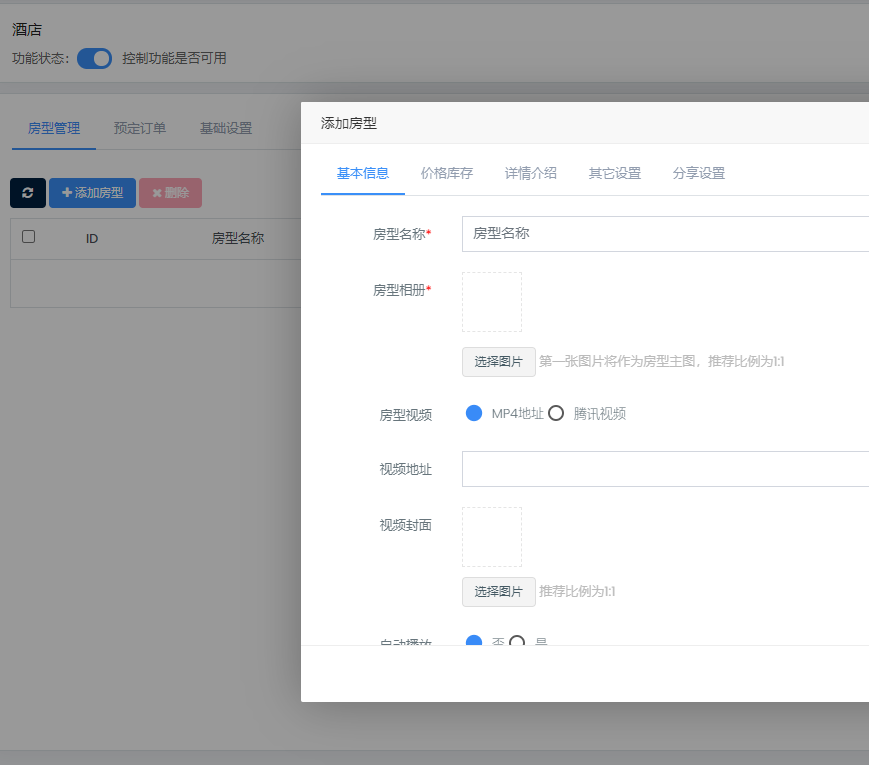
Task: Go to 分享设置 tab
Action: [699, 174]
